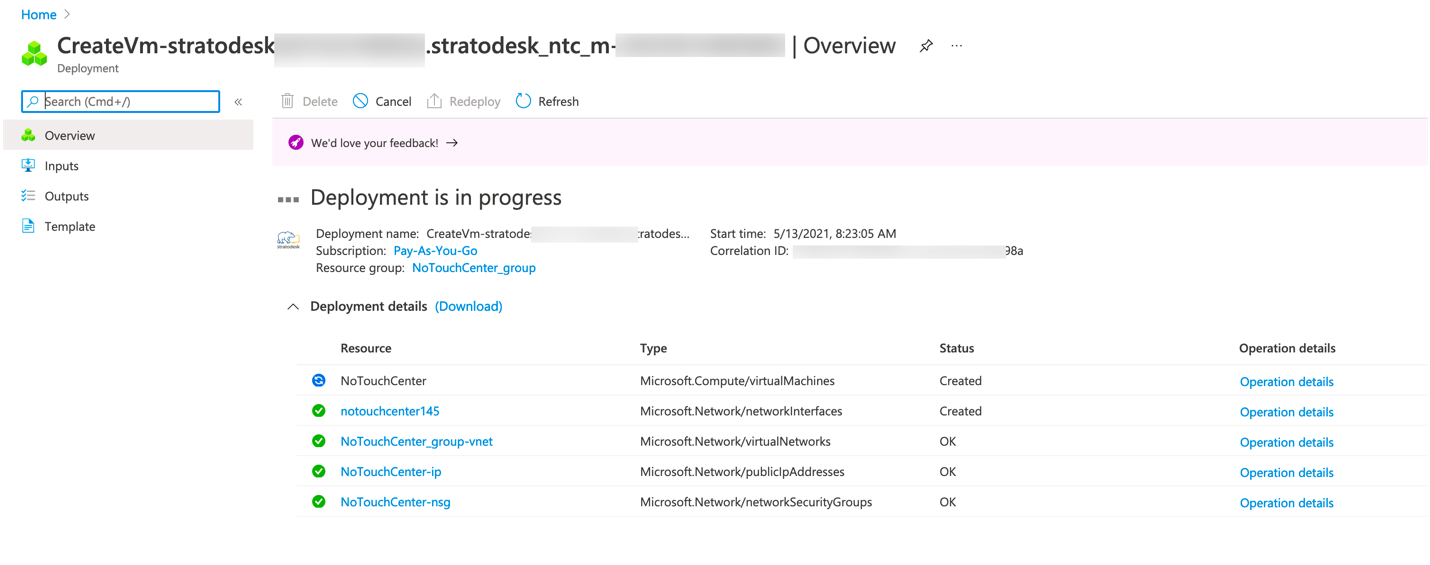Click the circular arrow Refresh icon
Viewport: 1430px width, 565px height.
point(523,101)
